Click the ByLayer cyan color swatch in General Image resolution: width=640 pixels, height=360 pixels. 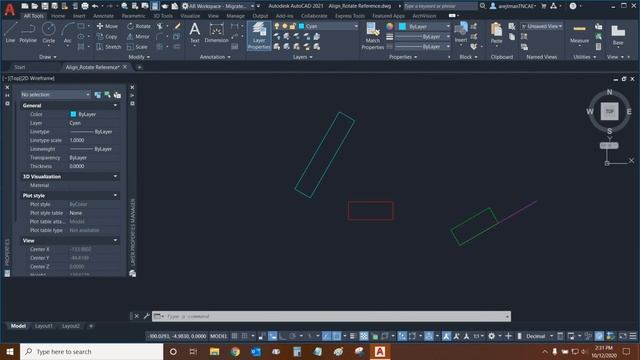click(x=73, y=114)
